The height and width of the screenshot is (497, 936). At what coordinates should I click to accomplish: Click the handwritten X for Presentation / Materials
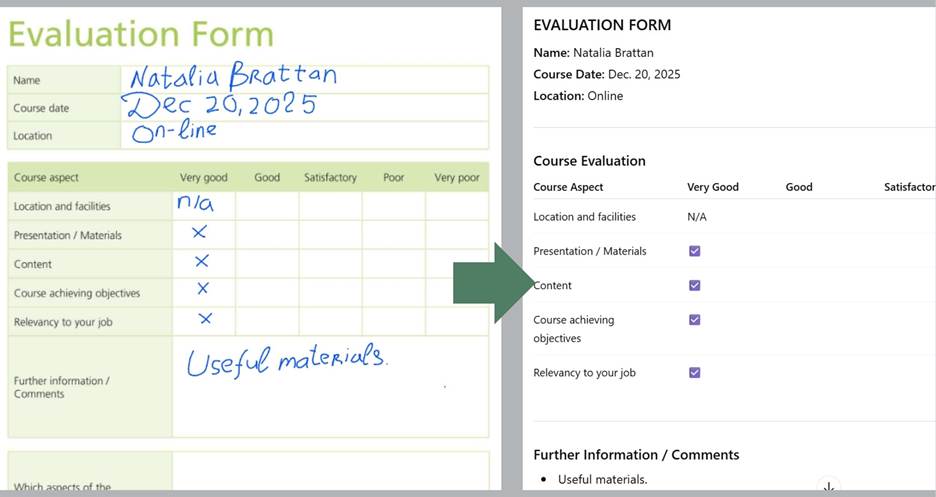pos(199,232)
